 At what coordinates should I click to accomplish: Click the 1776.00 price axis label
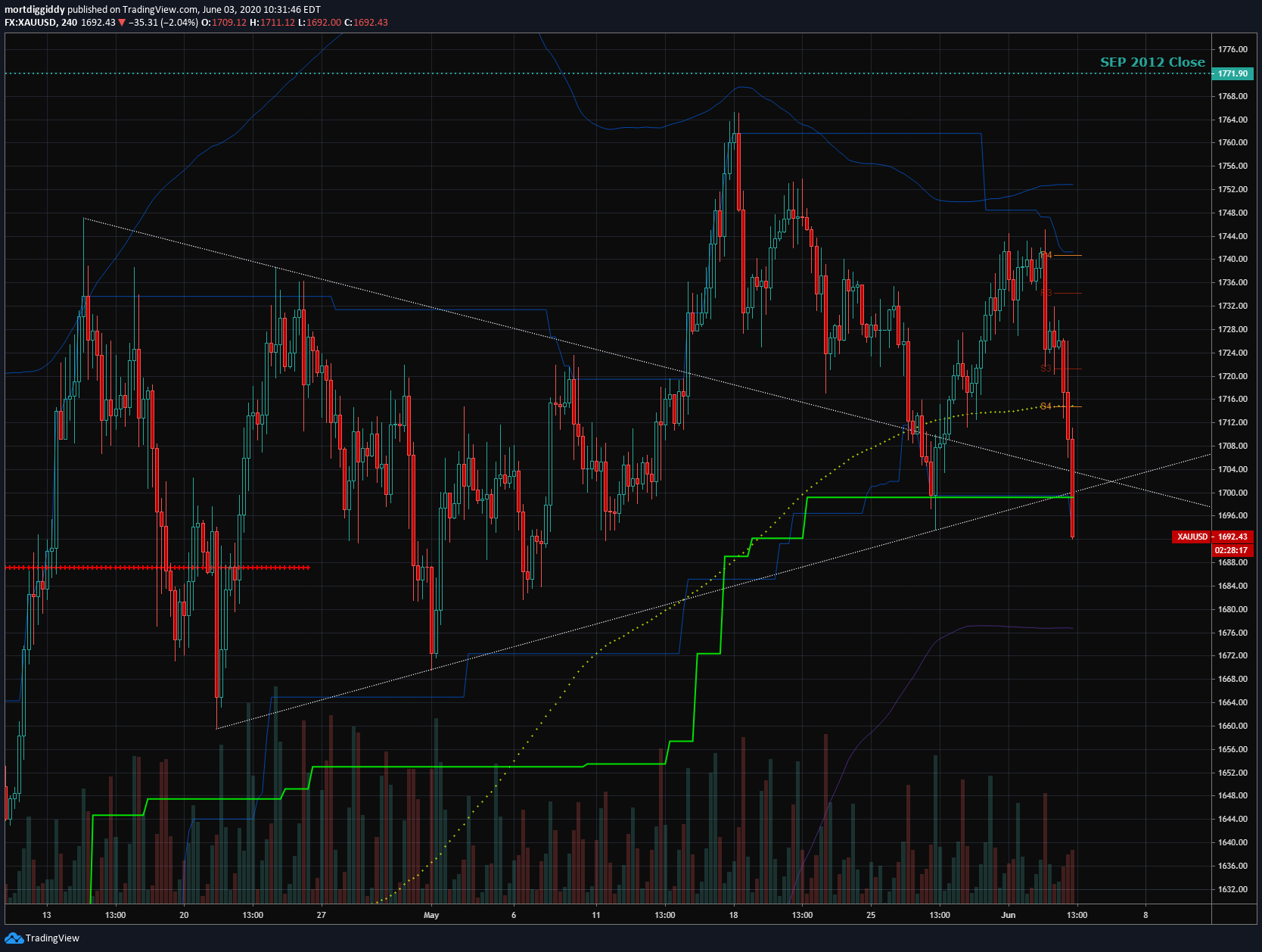(1232, 49)
